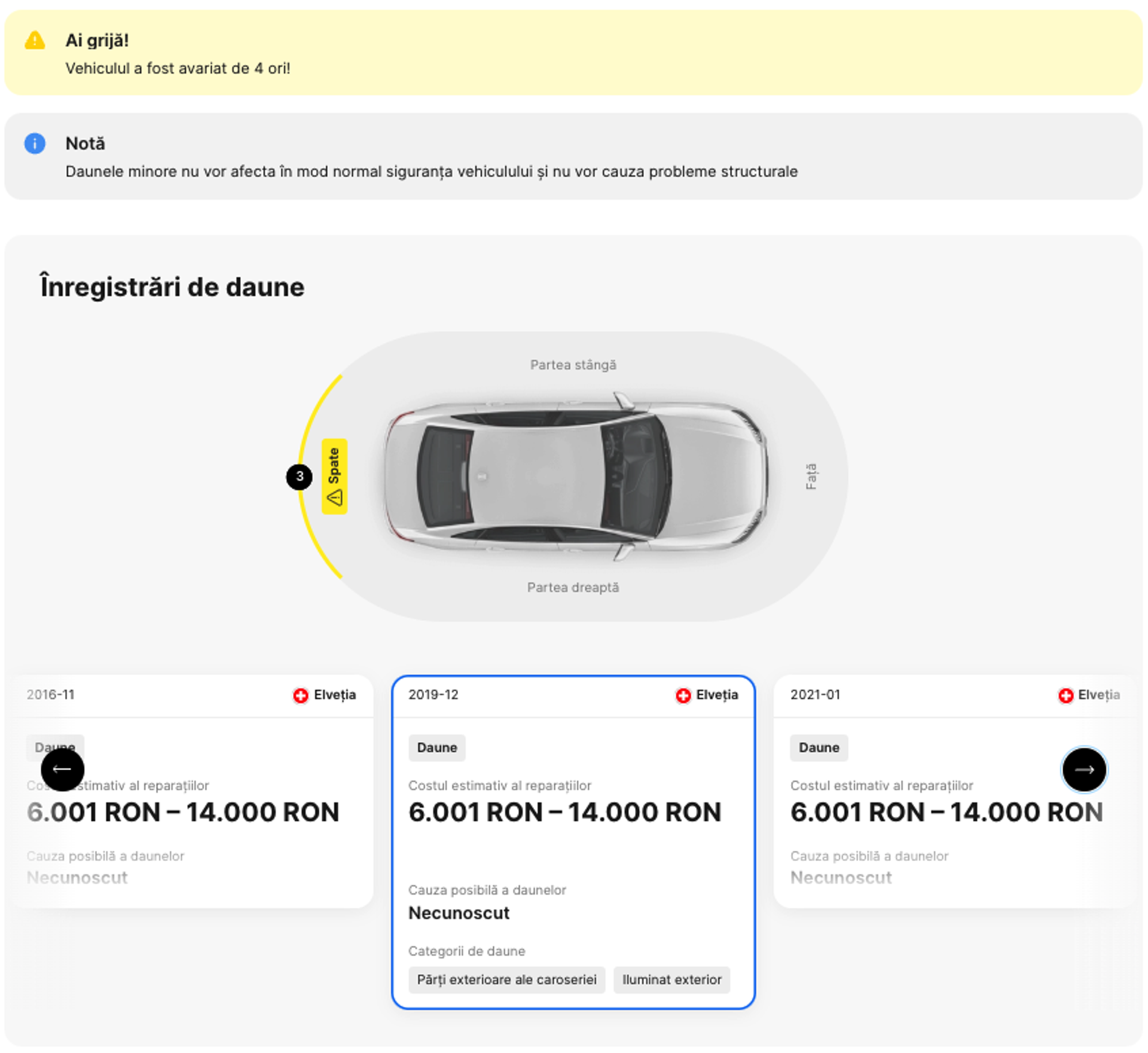Toggle the Daune tag on the 2021-01 card

click(x=819, y=747)
